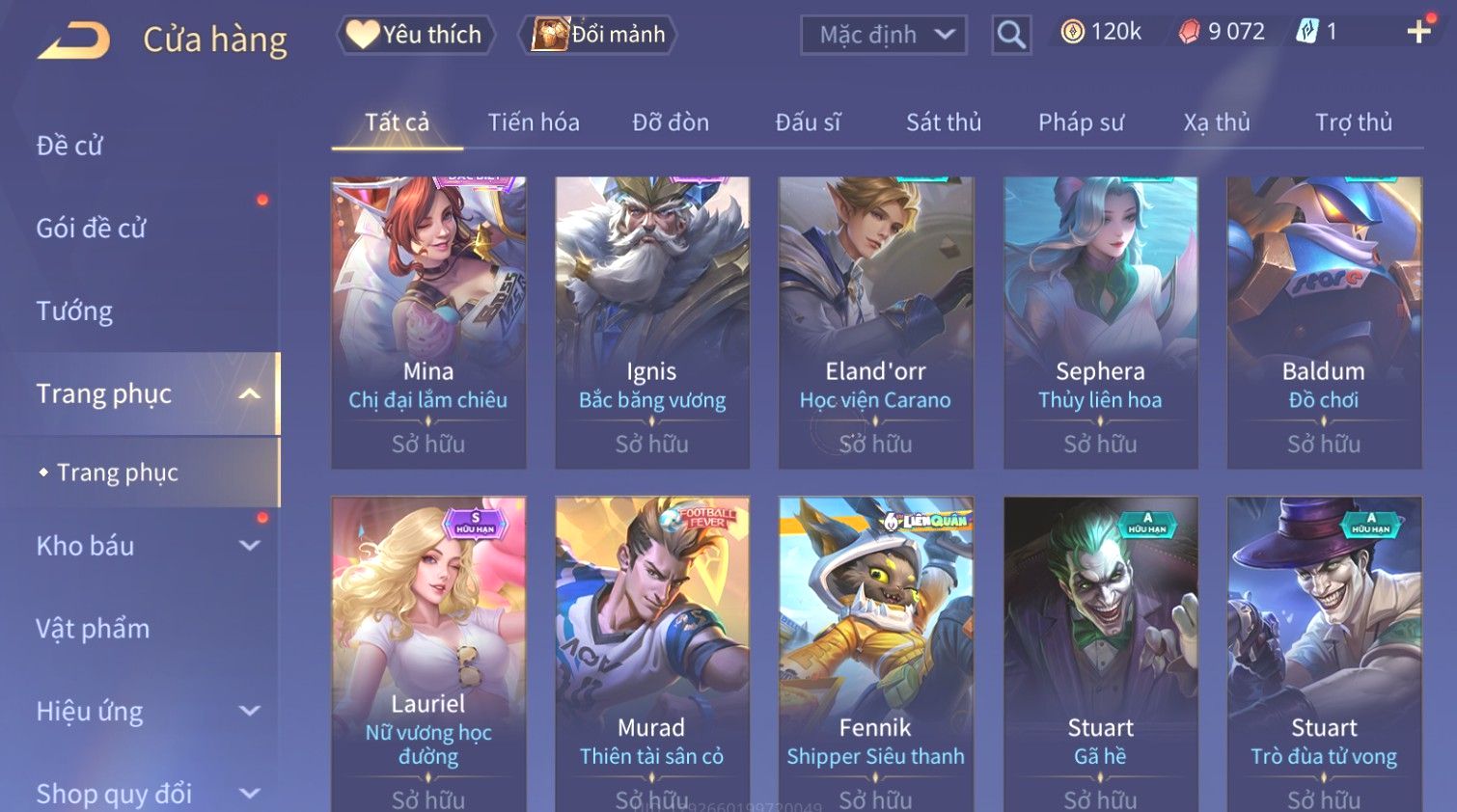Expand the Kho báu sidebar section
1457x812 pixels.
pos(249,546)
